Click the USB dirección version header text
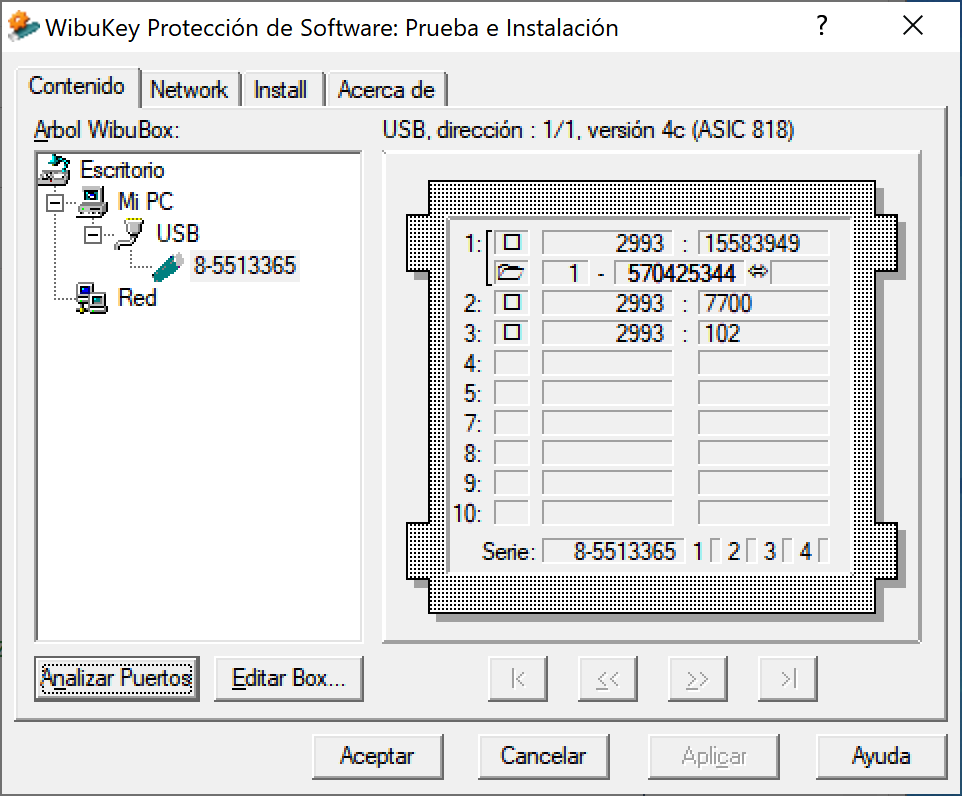Viewport: 962px width, 796px height. tap(588, 130)
